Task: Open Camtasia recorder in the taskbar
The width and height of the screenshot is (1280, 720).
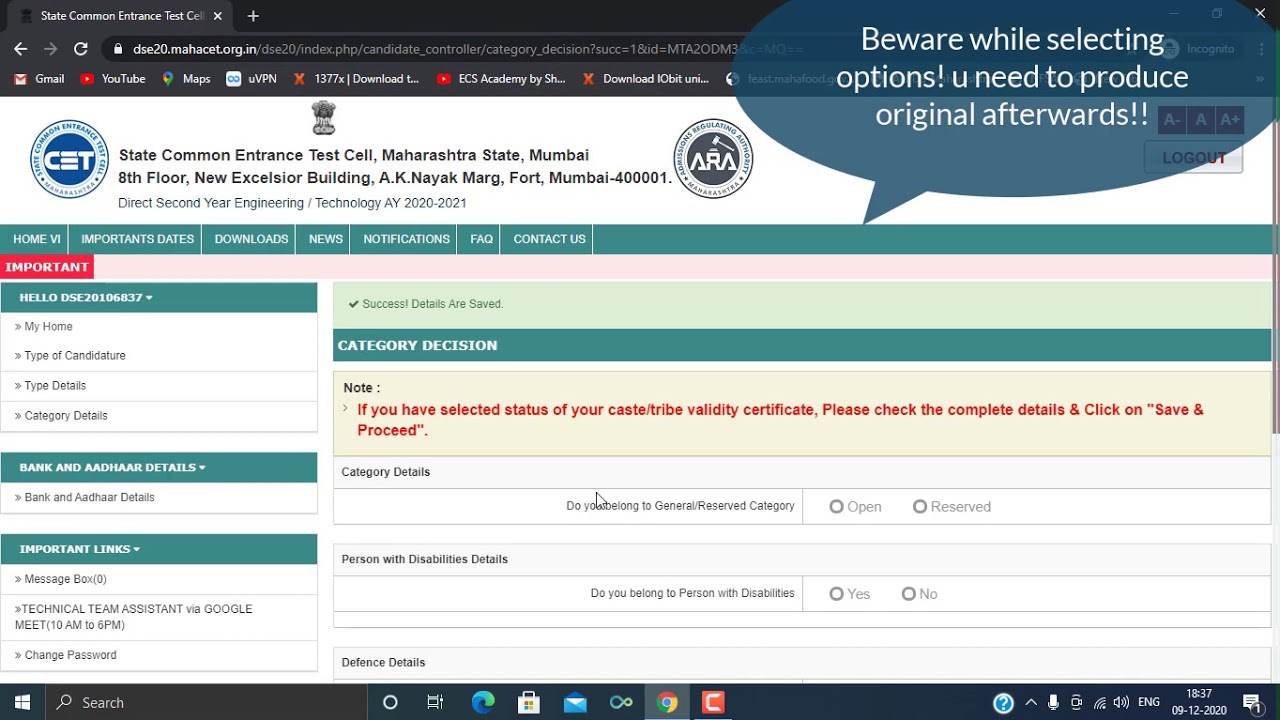Action: point(713,702)
